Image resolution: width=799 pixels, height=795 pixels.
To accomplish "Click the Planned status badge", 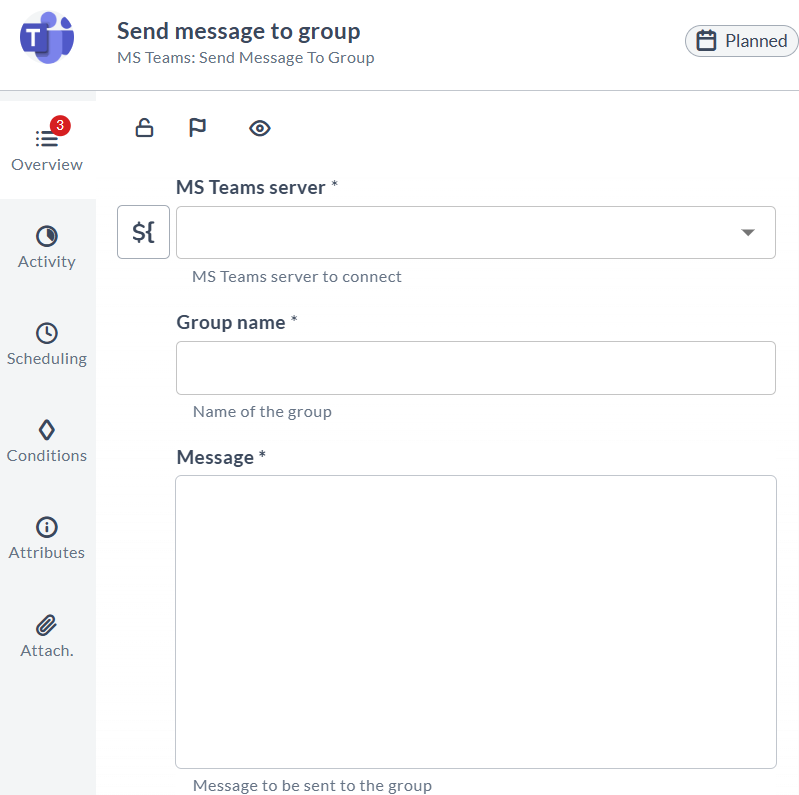I will click(x=742, y=41).
